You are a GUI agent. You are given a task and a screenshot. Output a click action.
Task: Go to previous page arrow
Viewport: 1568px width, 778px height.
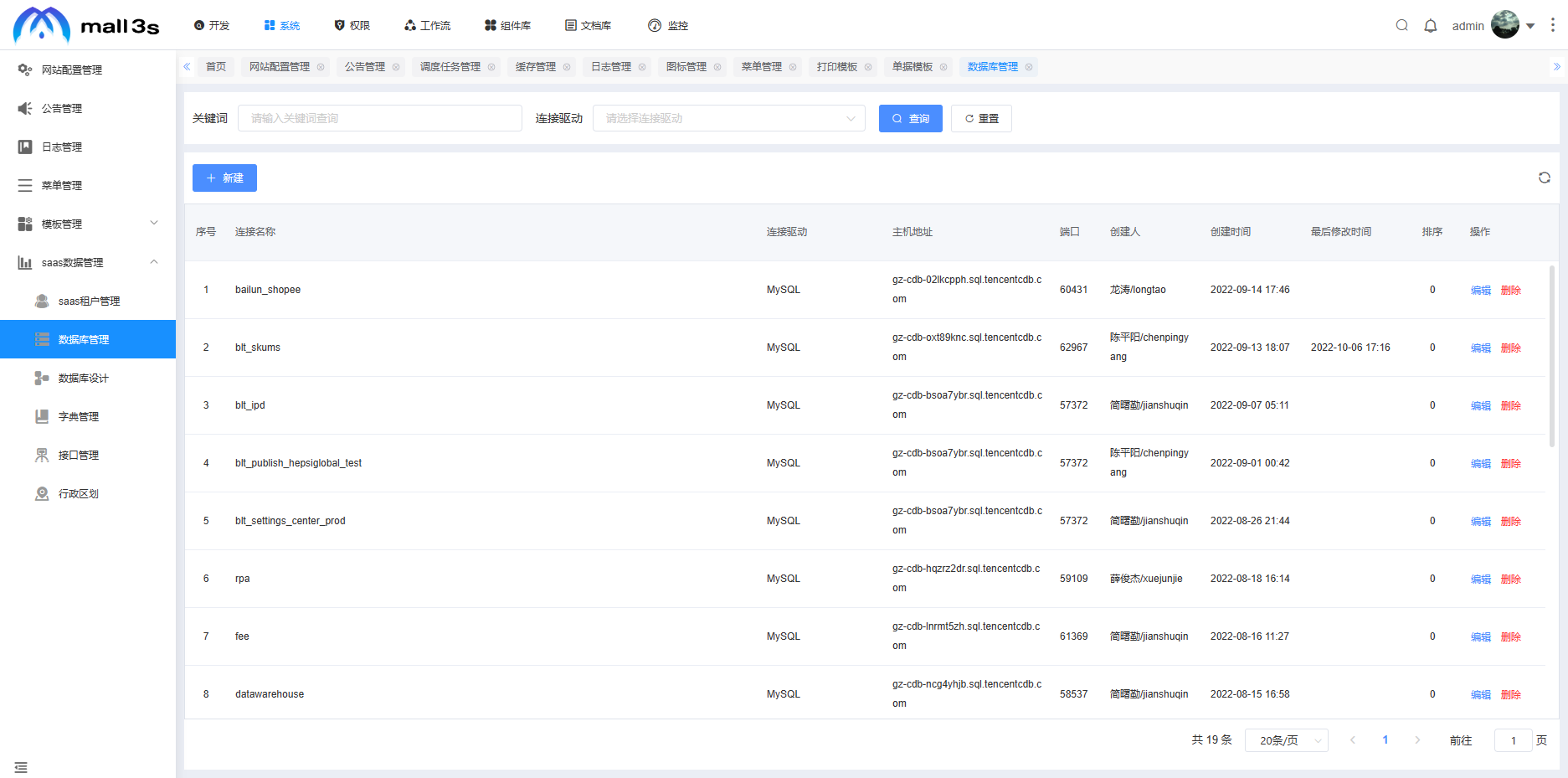[x=1353, y=740]
